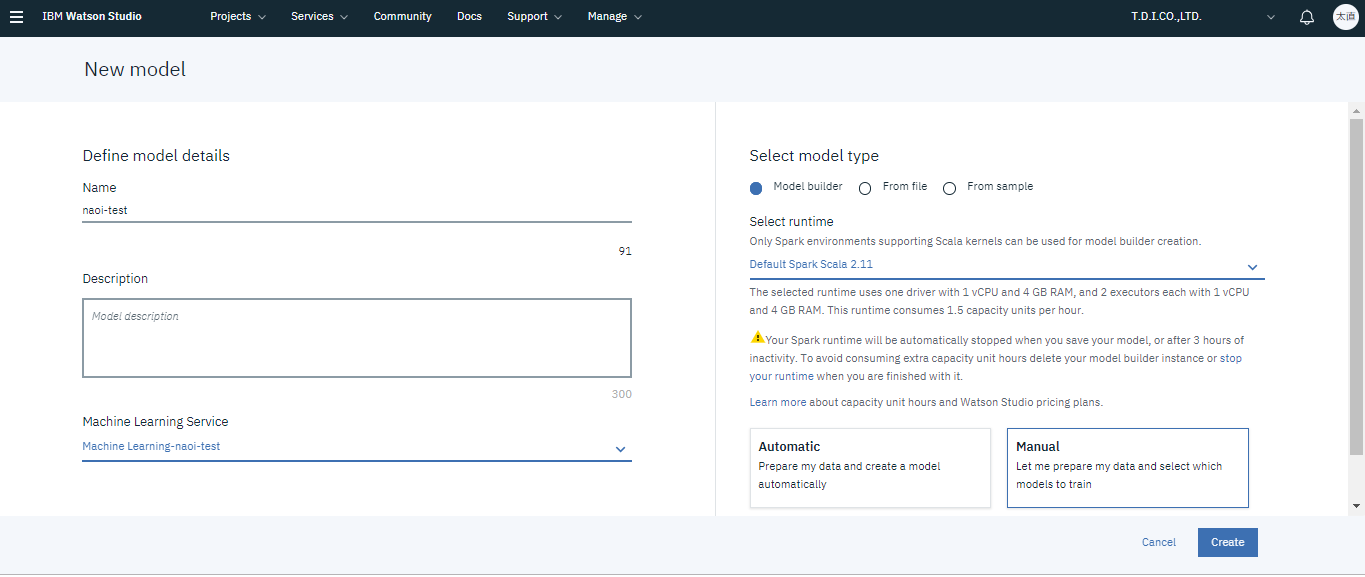
Task: Follow the Learn more link
Action: tap(777, 403)
